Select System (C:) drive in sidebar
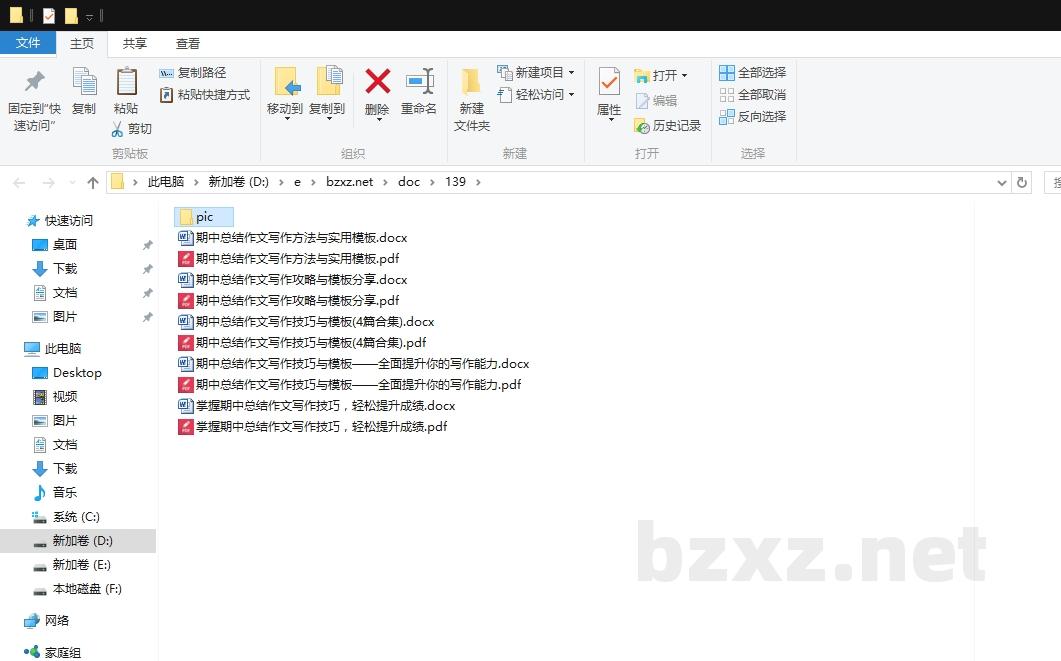The image size is (1061, 661). tap(76, 517)
